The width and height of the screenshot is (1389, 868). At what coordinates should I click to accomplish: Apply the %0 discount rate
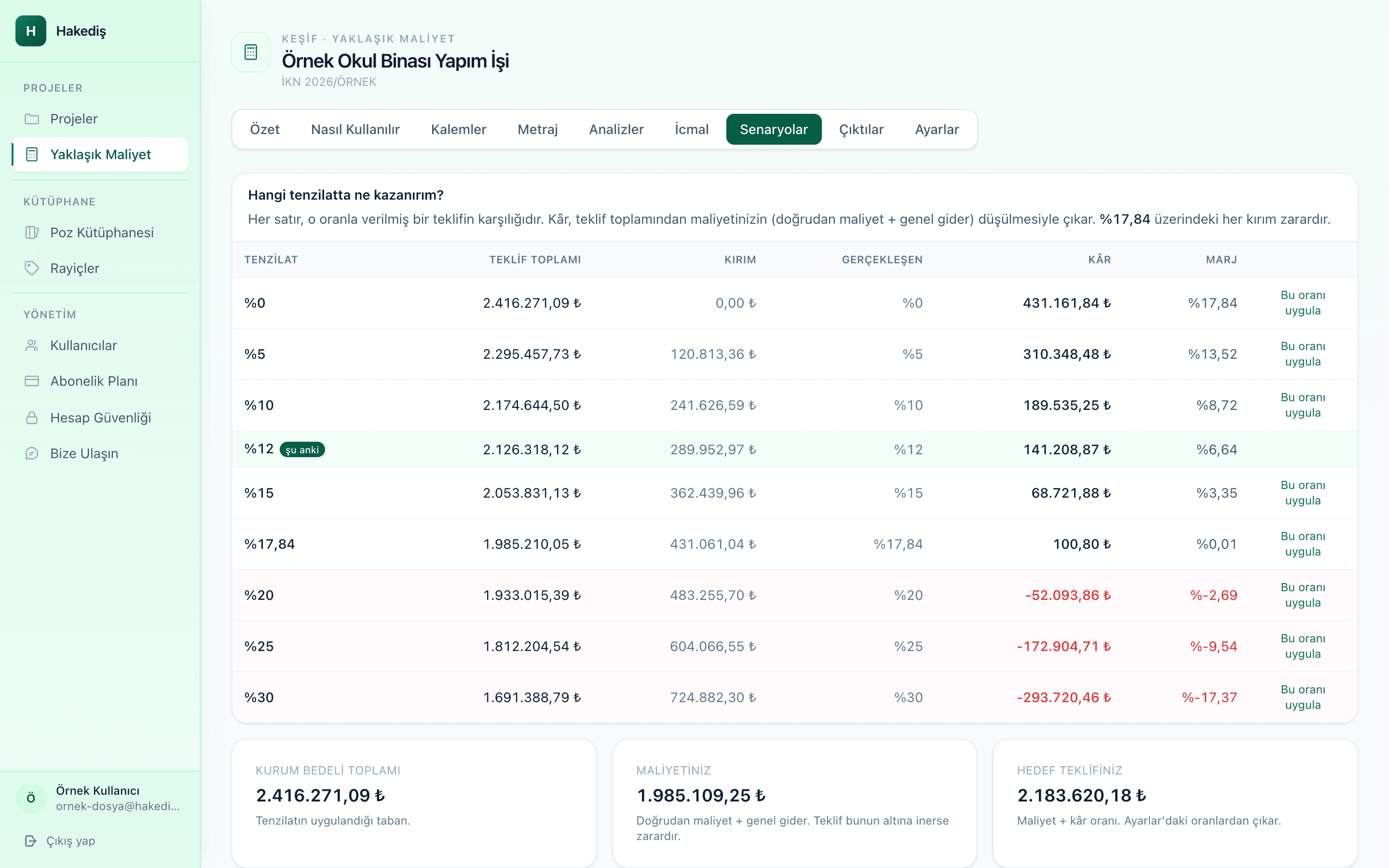1303,303
